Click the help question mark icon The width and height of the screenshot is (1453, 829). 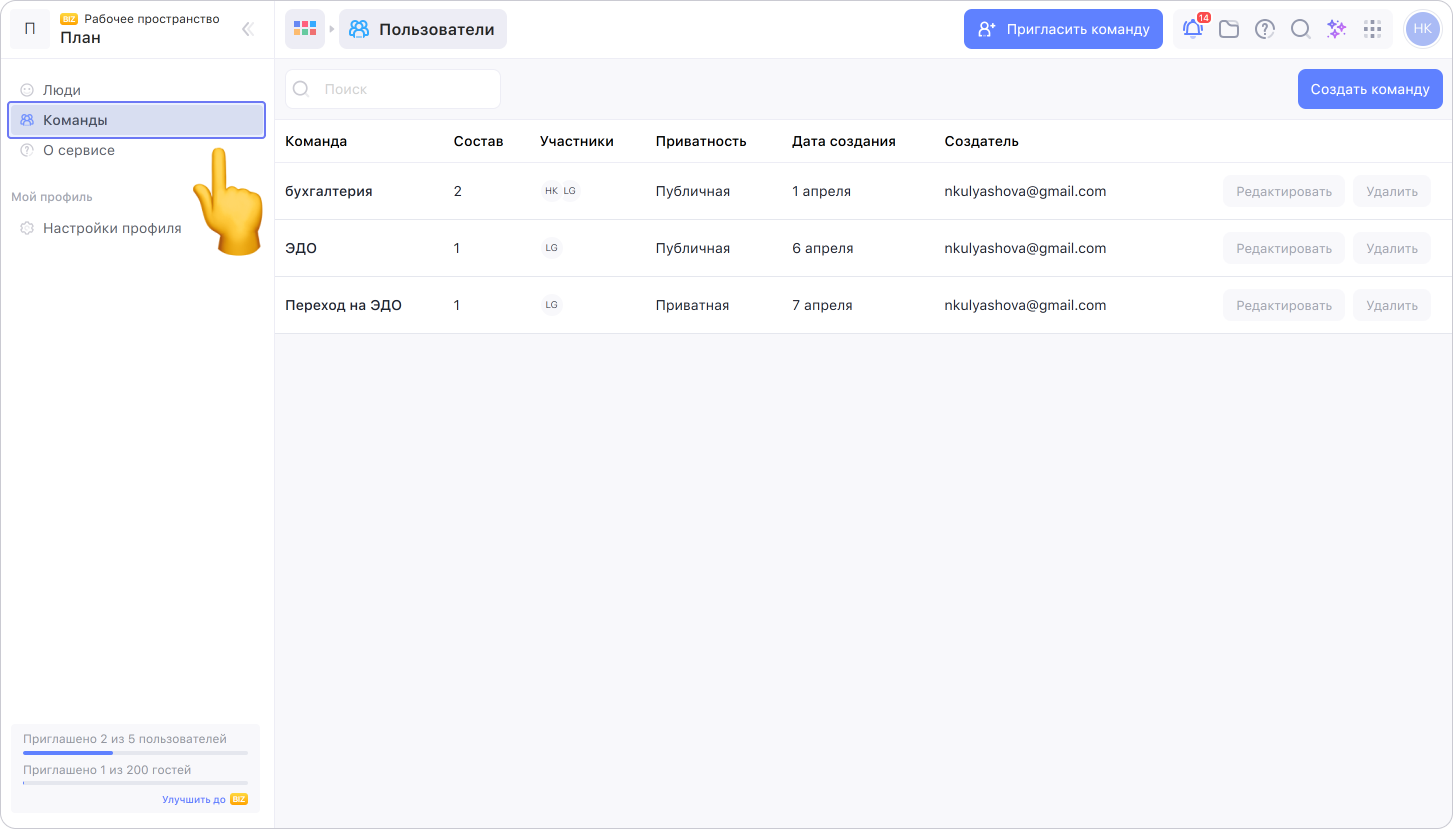[x=1265, y=29]
